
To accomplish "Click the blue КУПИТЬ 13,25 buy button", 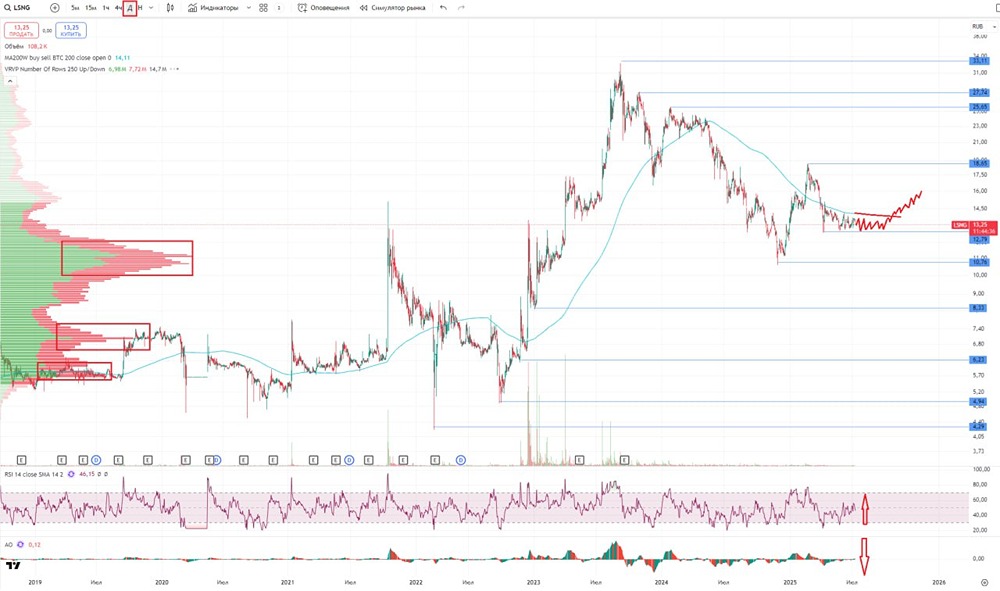I will (71, 31).
